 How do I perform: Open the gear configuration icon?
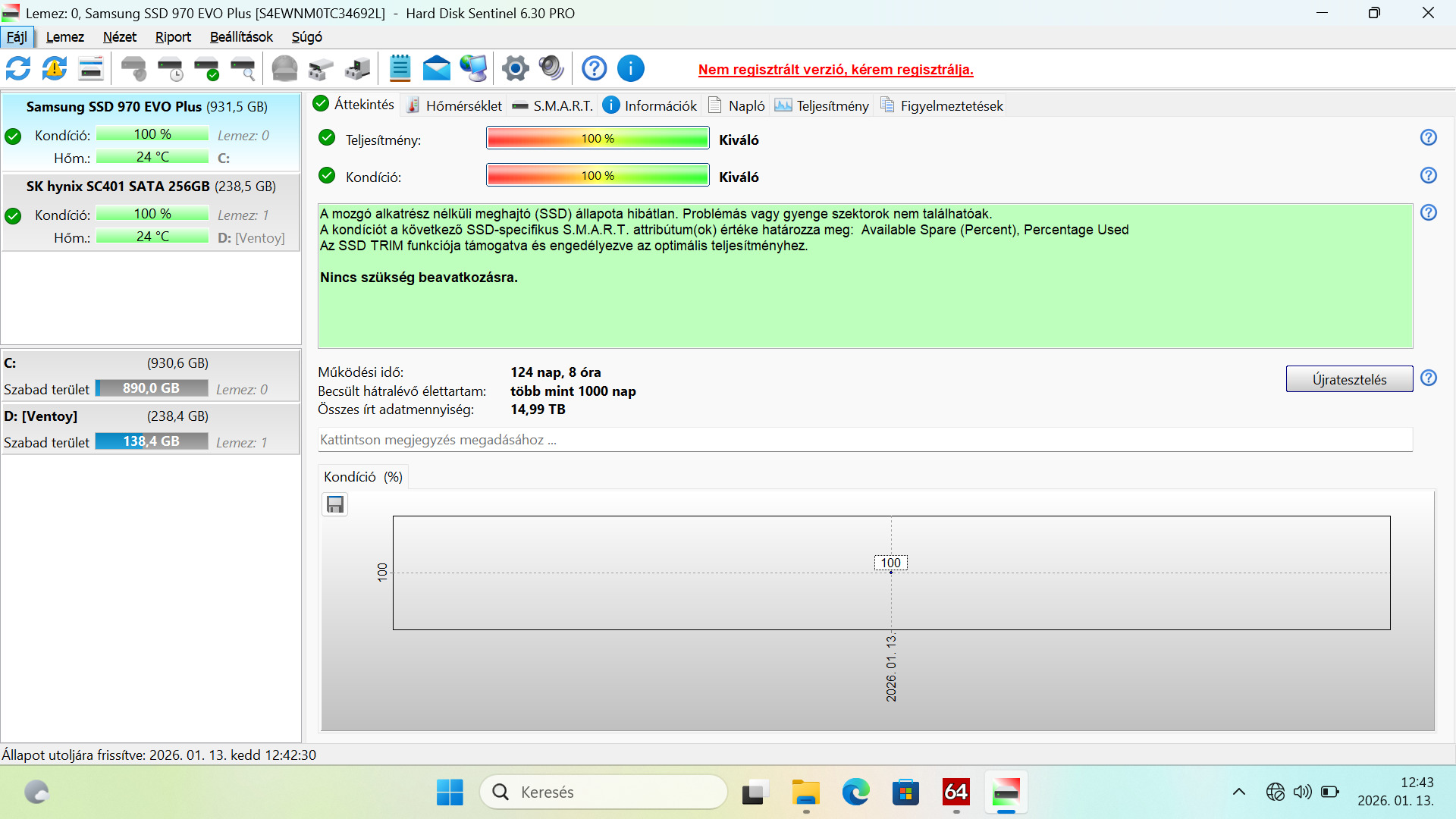coord(515,69)
